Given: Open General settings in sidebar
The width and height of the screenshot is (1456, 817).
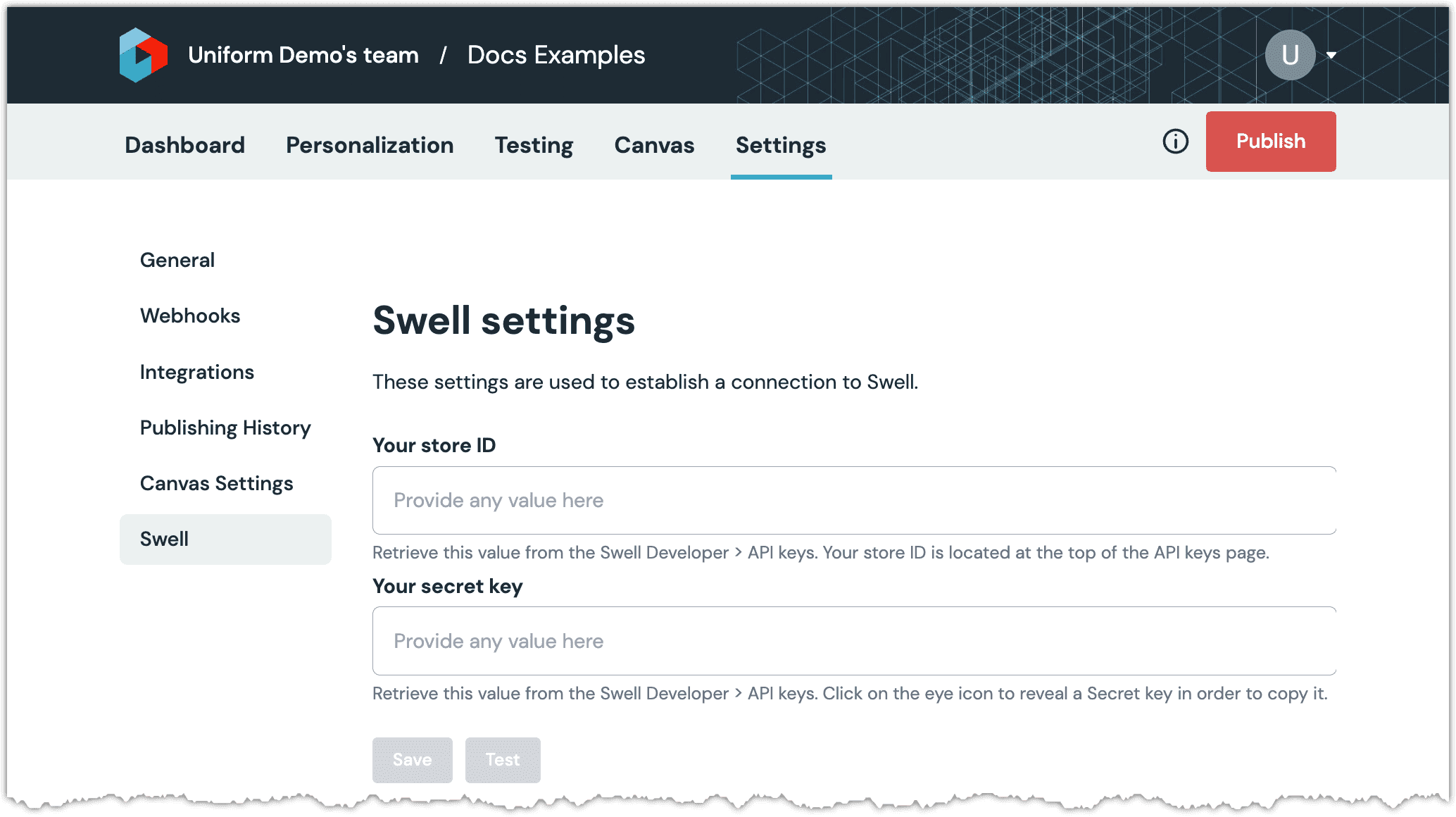Looking at the screenshot, I should (177, 260).
